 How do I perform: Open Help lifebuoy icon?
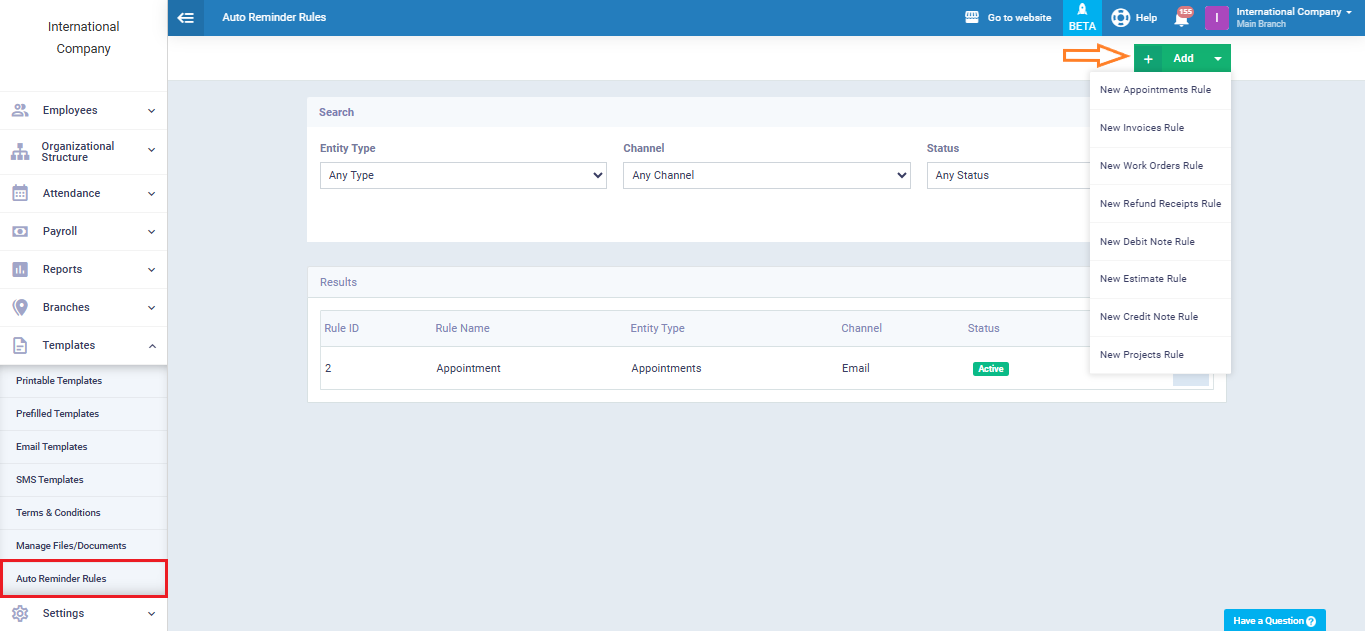1121,18
